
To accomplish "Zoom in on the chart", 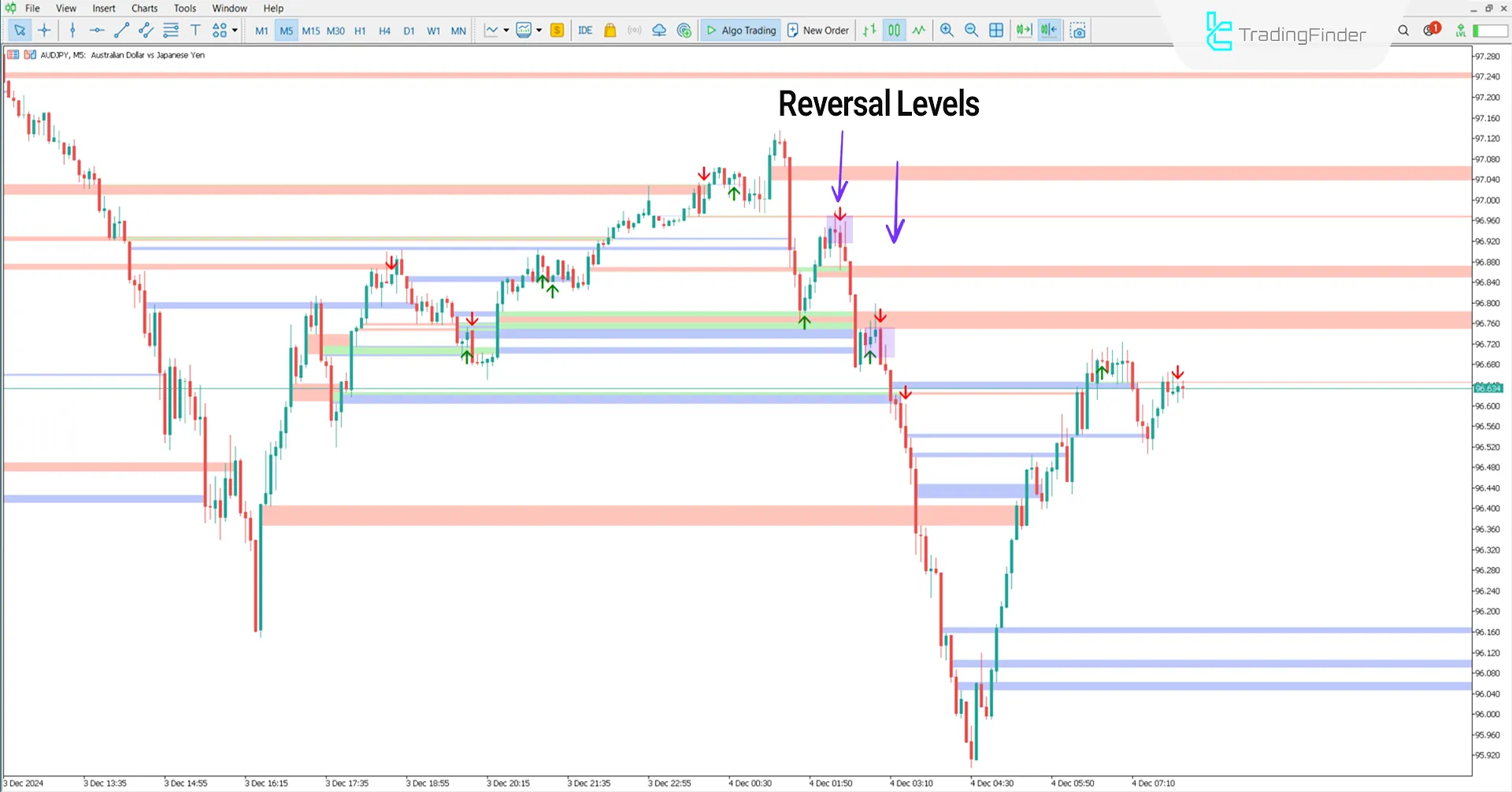I will click(x=947, y=30).
